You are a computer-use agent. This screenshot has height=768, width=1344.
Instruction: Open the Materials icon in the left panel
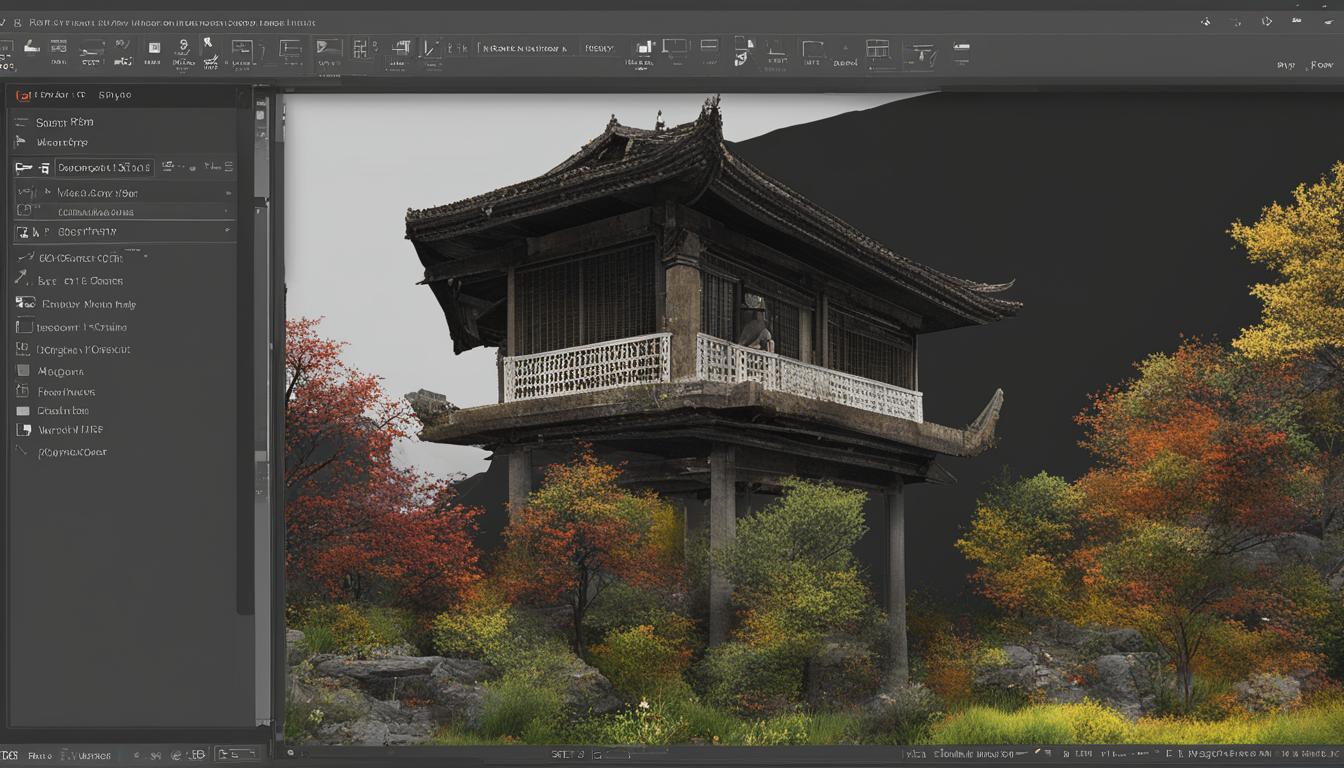pyautogui.click(x=21, y=371)
